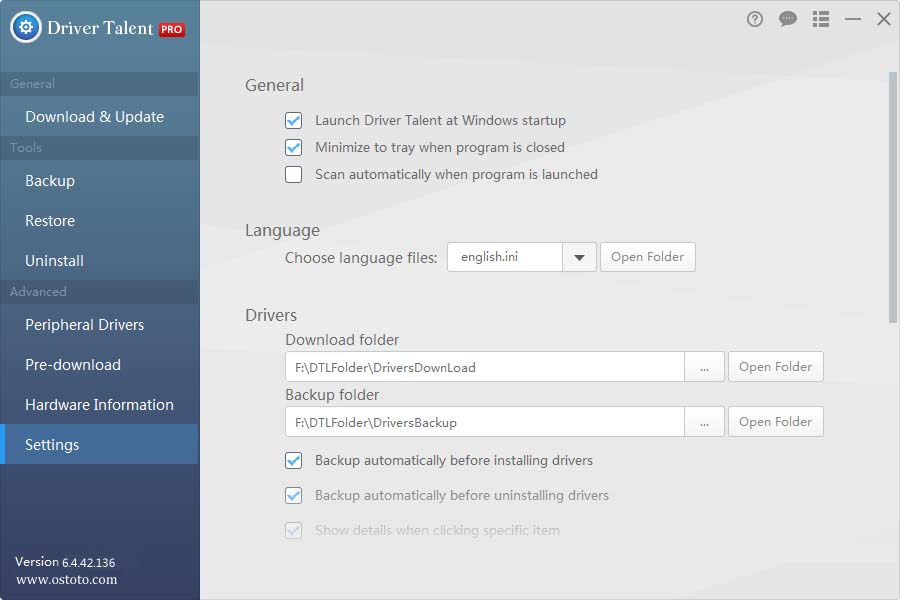Go to Download & Update section
Screen dimensions: 900x600
pos(100,117)
